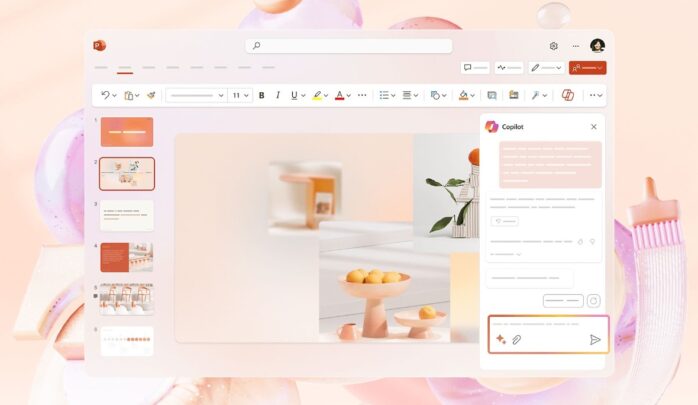
Task: Click the Format Painter brush icon
Action: (x=151, y=95)
